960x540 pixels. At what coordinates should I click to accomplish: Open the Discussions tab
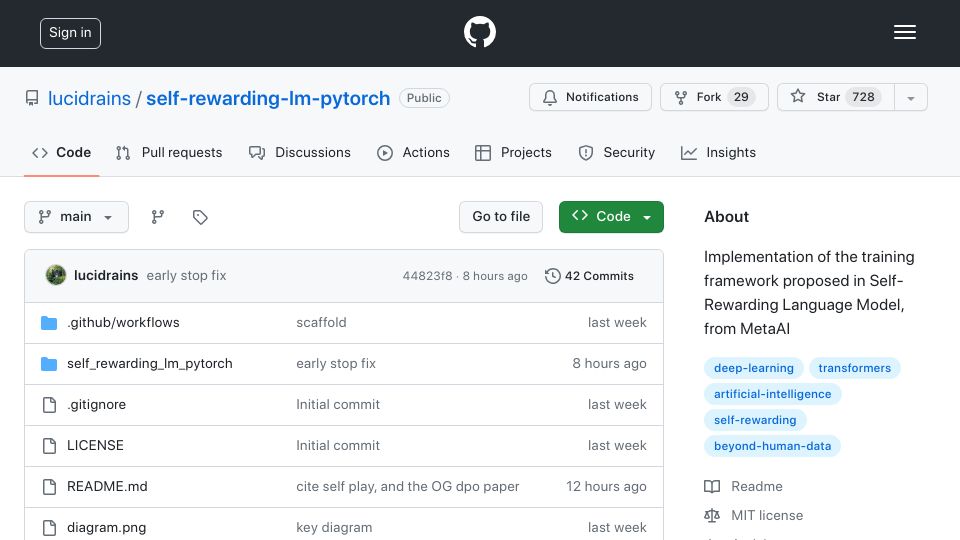(300, 152)
